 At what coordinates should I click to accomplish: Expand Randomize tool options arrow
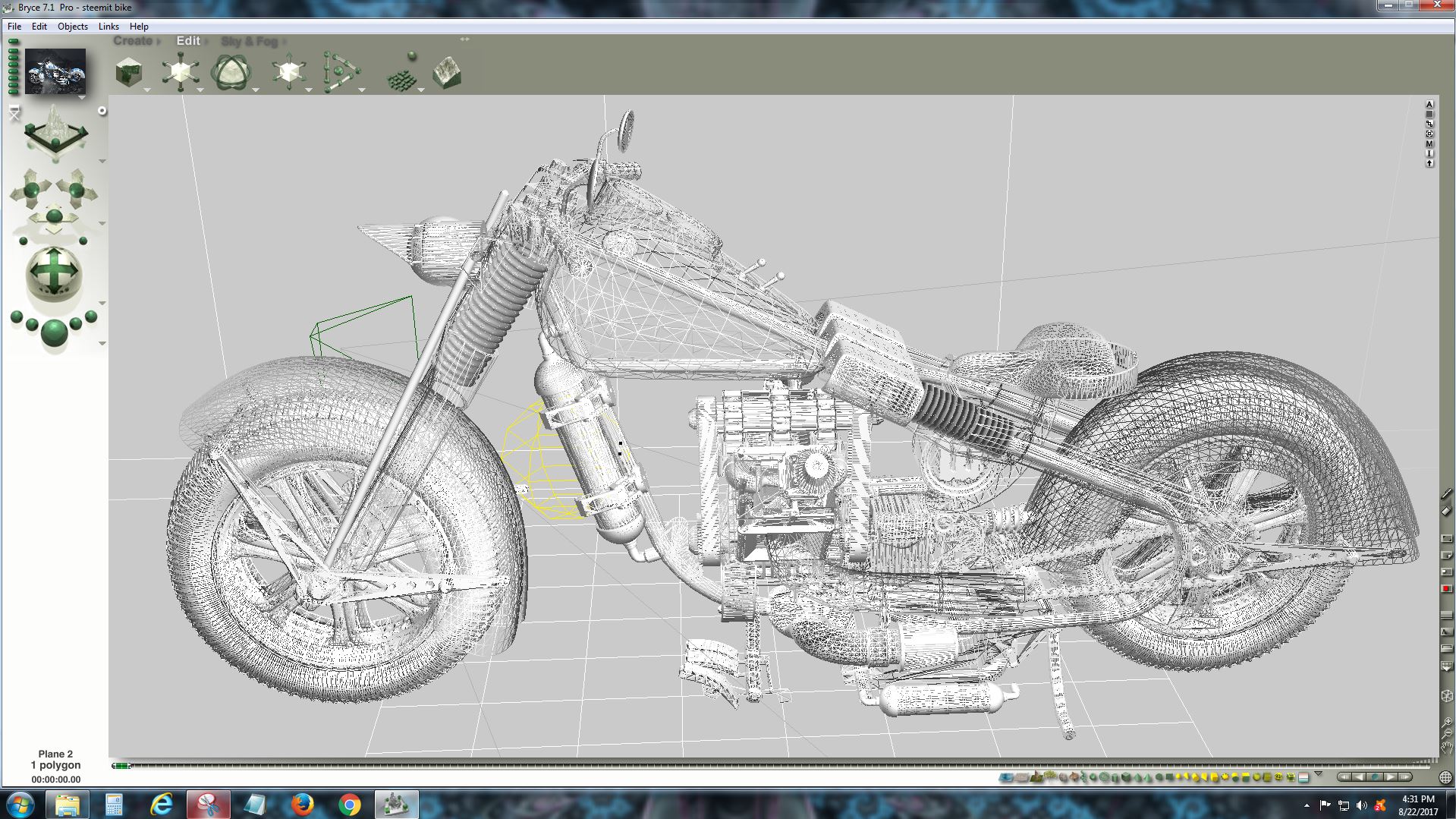point(421,90)
